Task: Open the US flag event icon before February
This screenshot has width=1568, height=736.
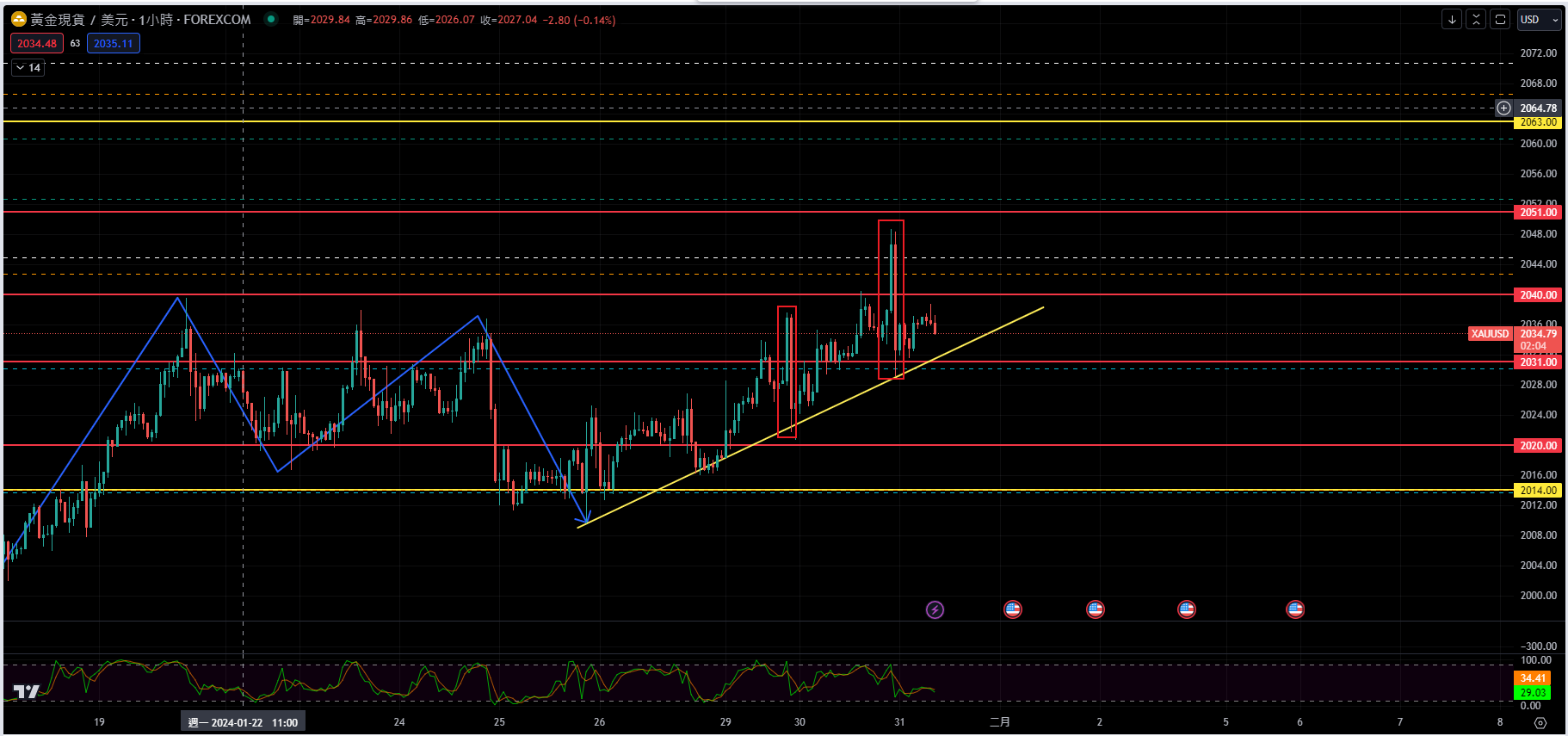Action: pyautogui.click(x=1013, y=609)
